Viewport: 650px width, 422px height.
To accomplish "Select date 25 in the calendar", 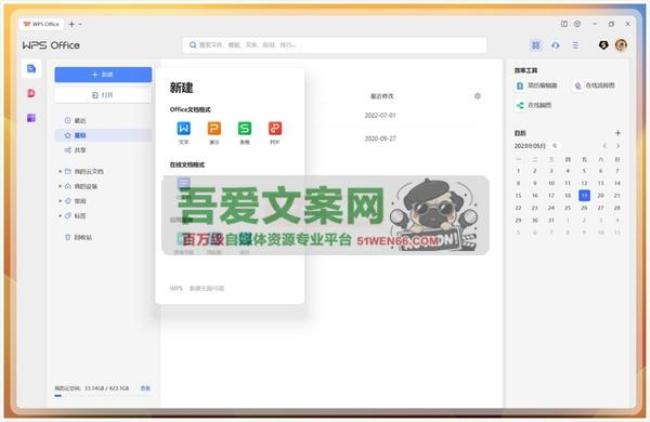I will click(x=568, y=208).
